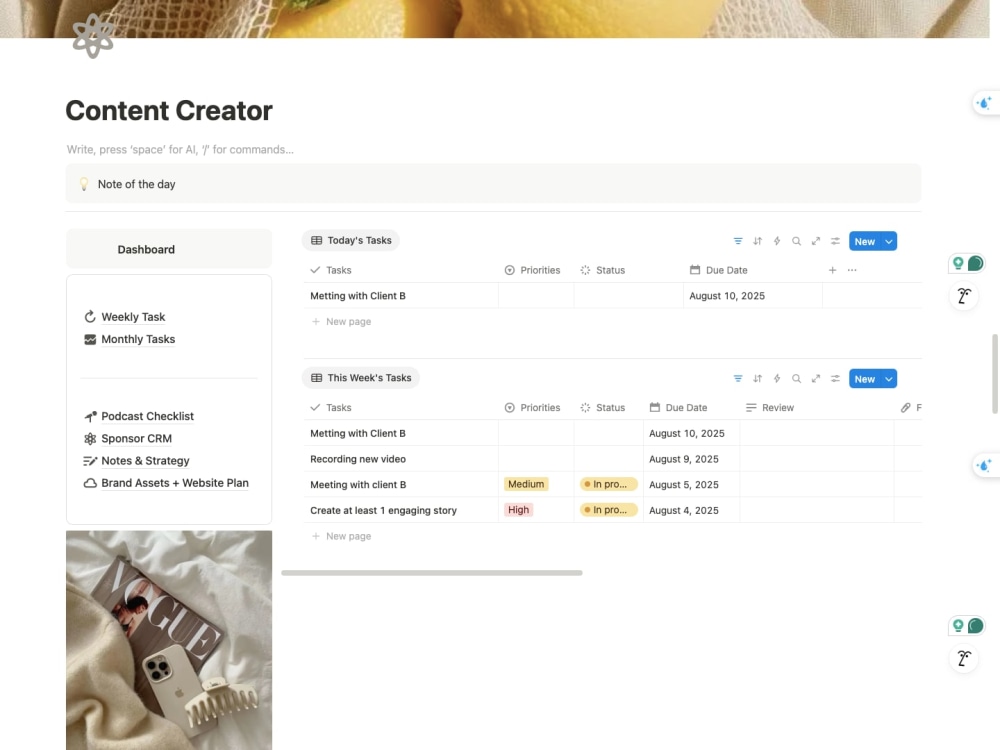
Task: Click In progress status of Create engaging story row
Action: coord(609,510)
